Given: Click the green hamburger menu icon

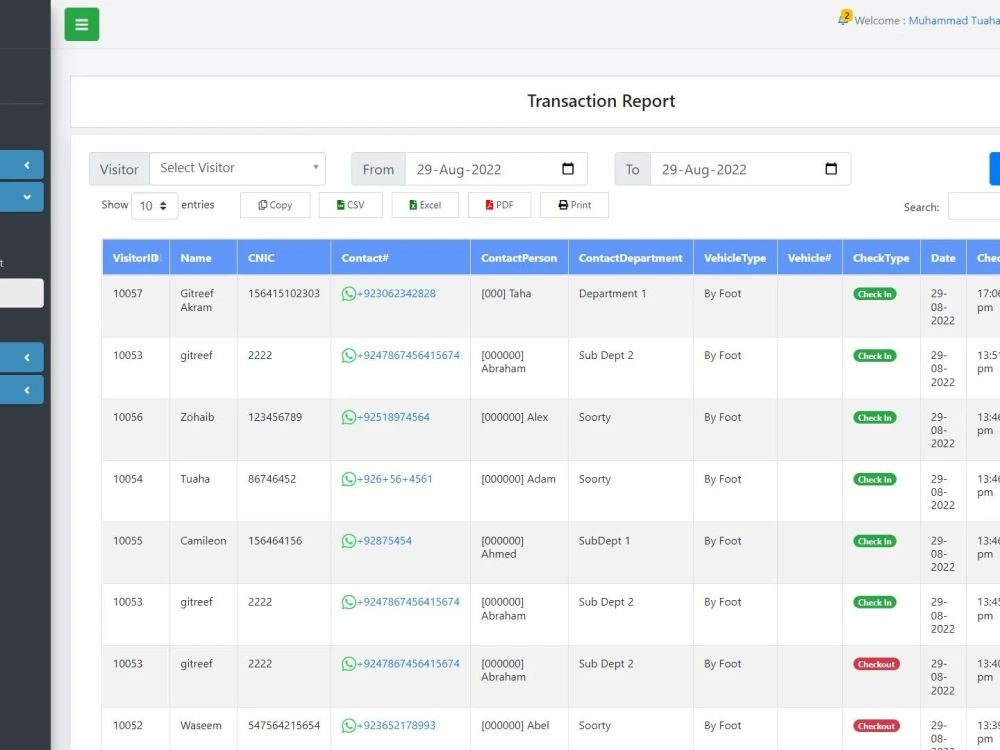Looking at the screenshot, I should [x=81, y=23].
